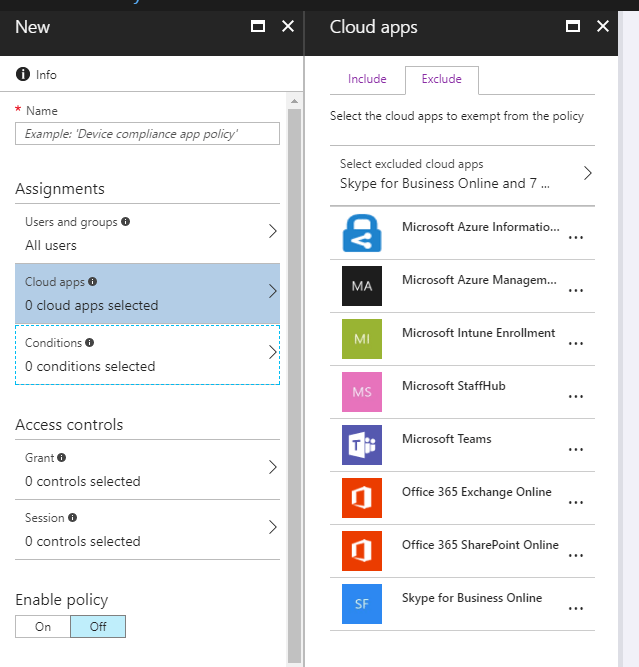Expand the Grant controls chevron
Image resolution: width=639 pixels, height=667 pixels.
273,467
